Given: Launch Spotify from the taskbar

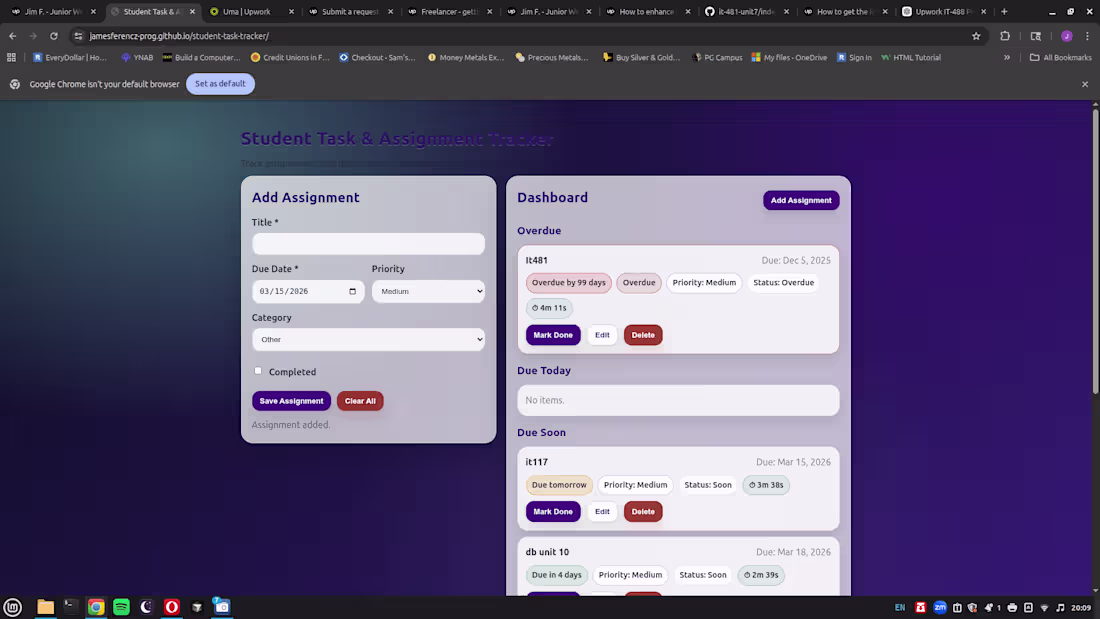Looking at the screenshot, I should click(x=120, y=607).
